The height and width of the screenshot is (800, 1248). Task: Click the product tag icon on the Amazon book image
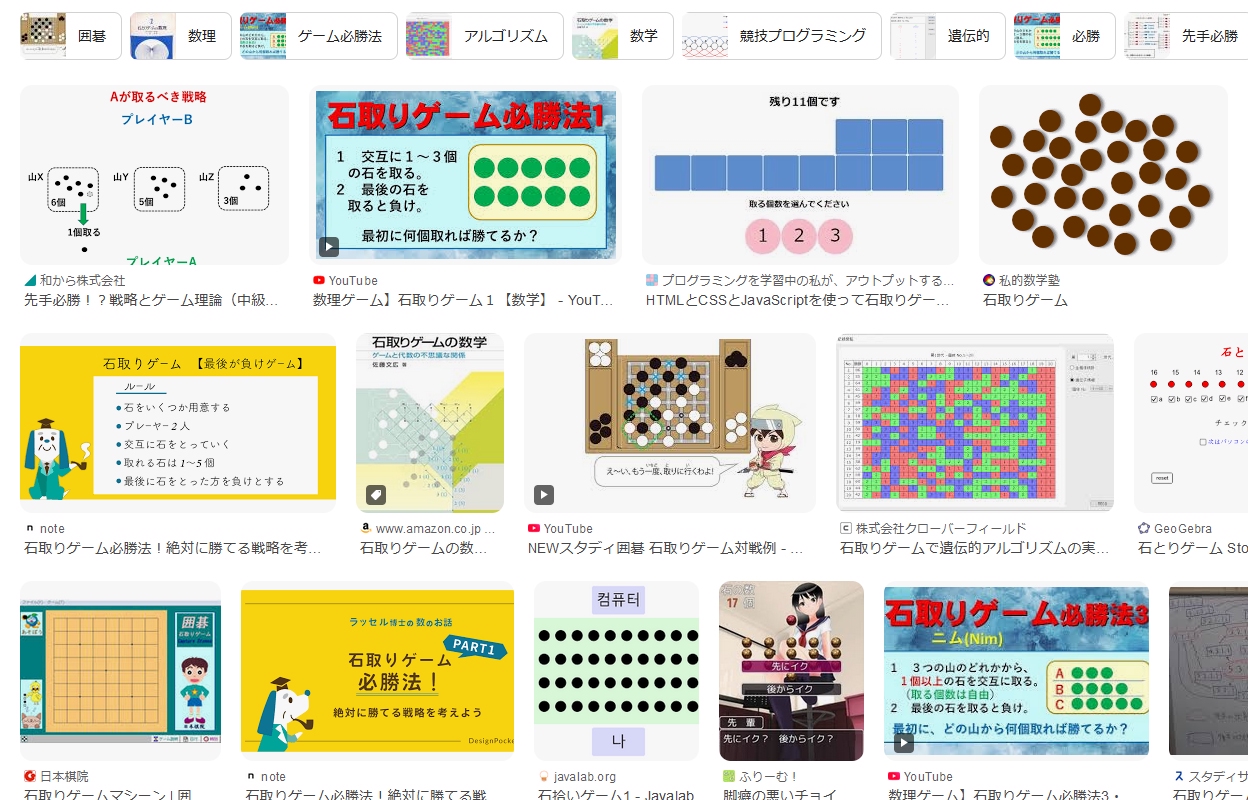(375, 495)
